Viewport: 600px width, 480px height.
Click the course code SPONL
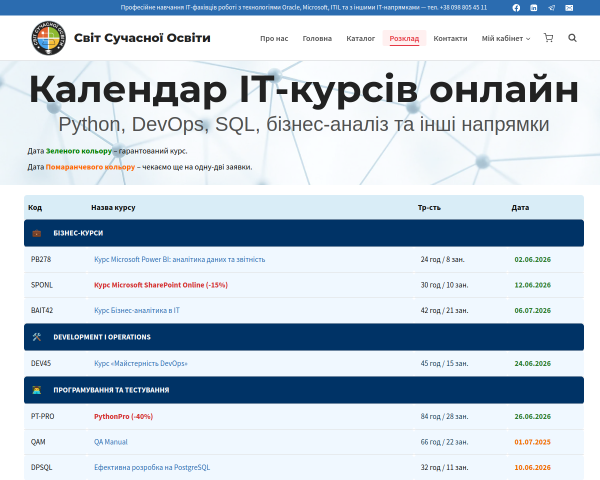coord(42,285)
